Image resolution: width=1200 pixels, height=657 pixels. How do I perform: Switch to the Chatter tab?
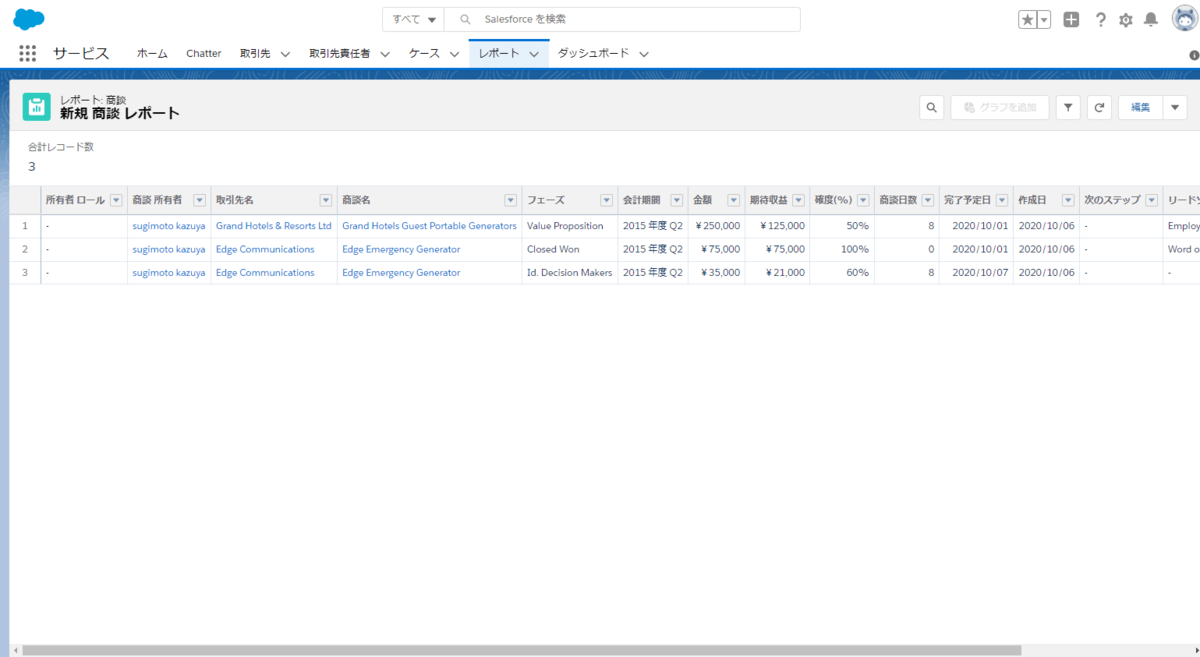(203, 54)
